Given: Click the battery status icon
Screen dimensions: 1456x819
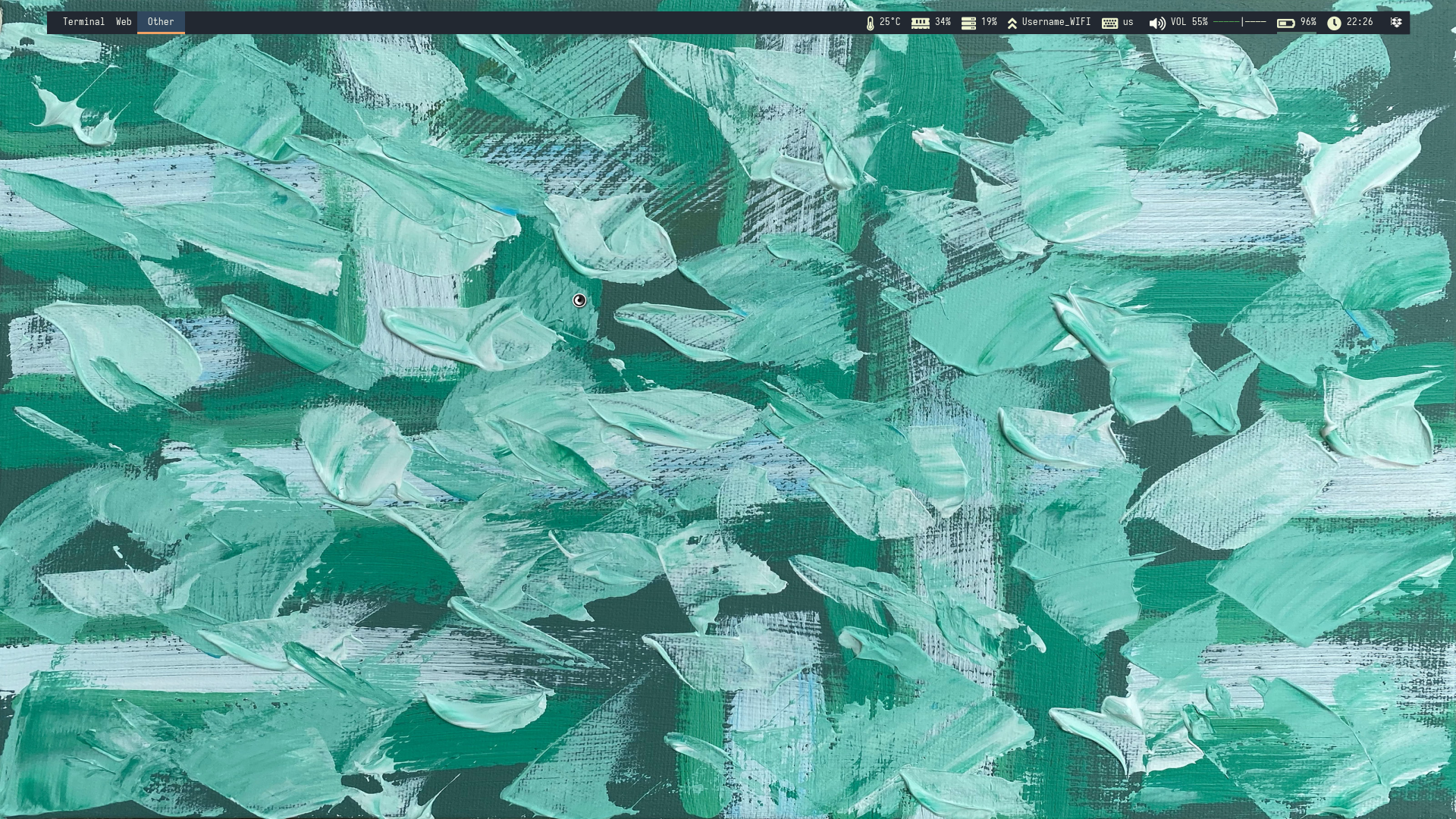Looking at the screenshot, I should pos(1285,23).
